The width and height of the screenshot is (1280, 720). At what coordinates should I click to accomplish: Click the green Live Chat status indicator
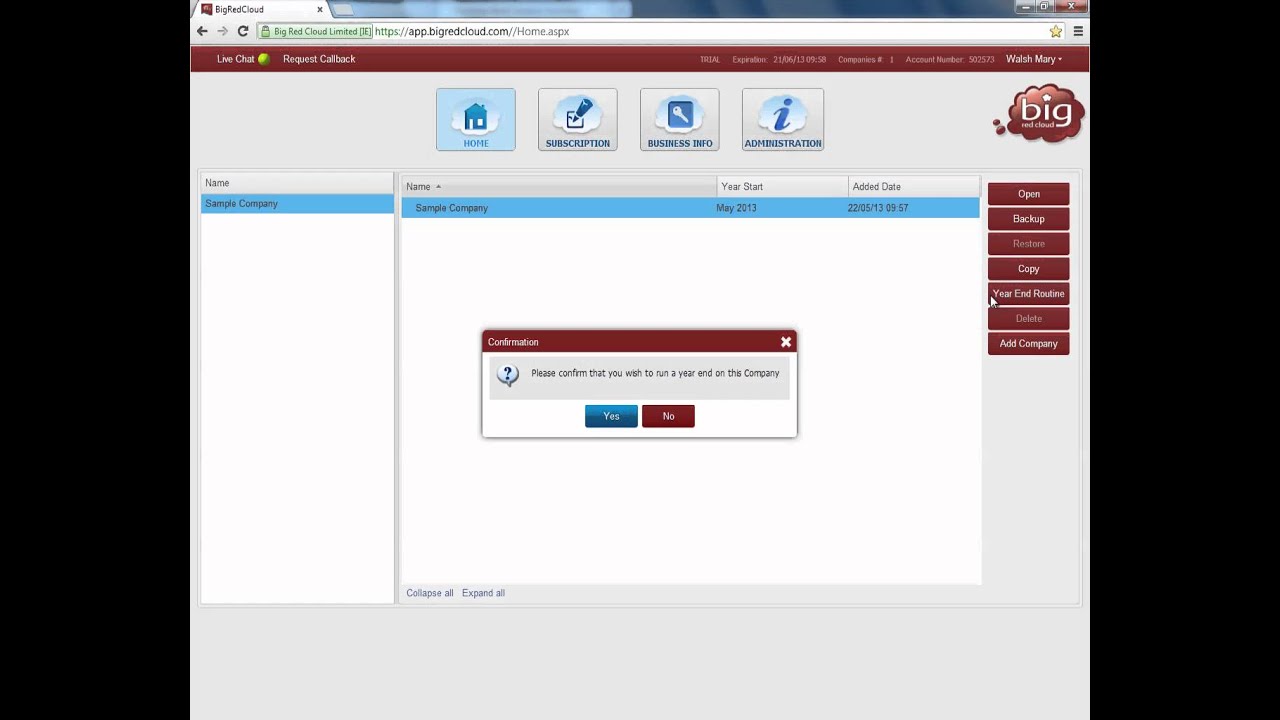click(264, 59)
